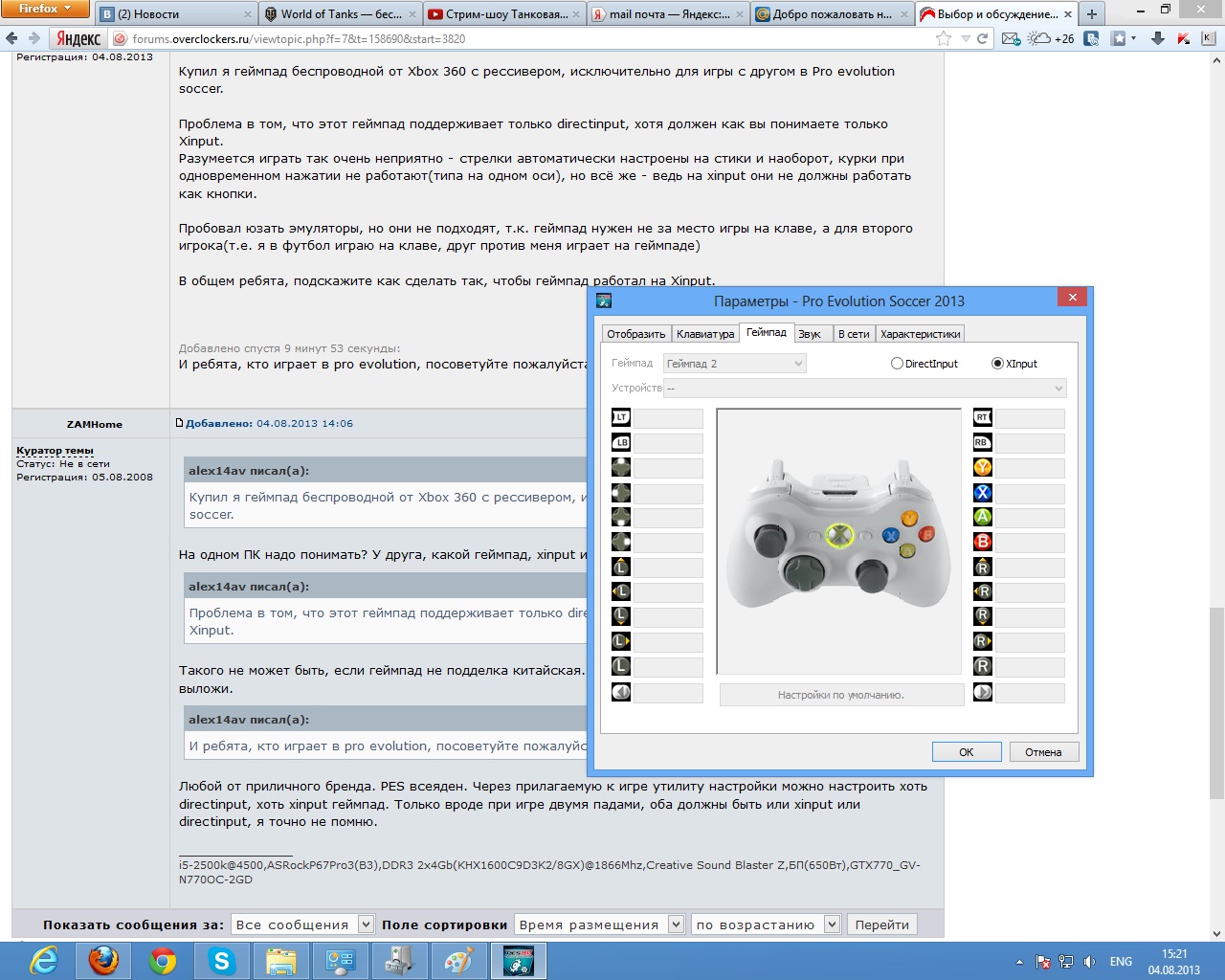1225x980 pixels.
Task: Reload the page with the refresh arrow
Action: coord(983,38)
